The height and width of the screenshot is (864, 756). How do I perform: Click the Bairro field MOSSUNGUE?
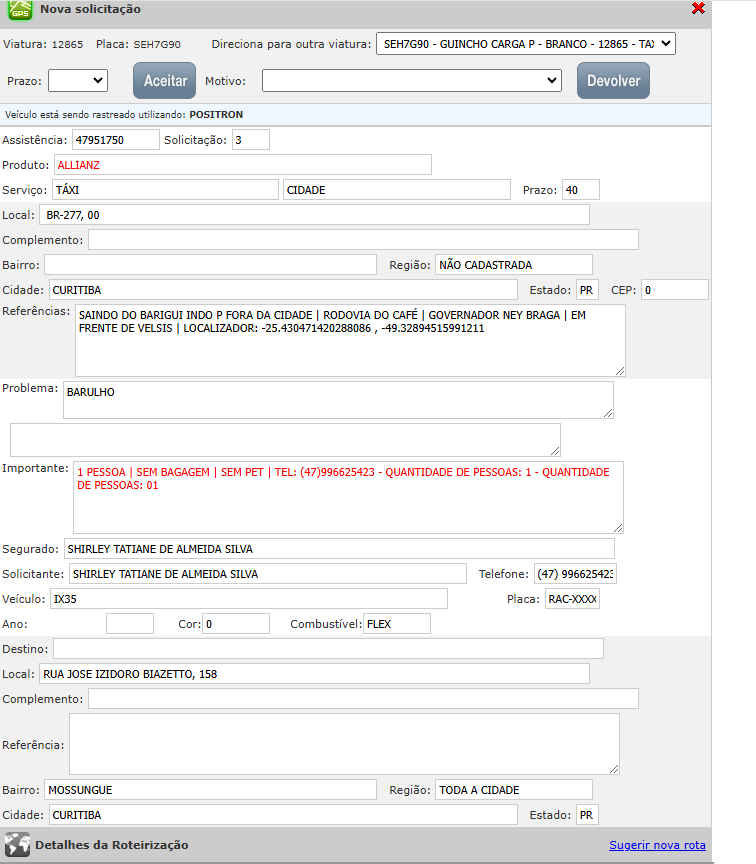pos(210,790)
